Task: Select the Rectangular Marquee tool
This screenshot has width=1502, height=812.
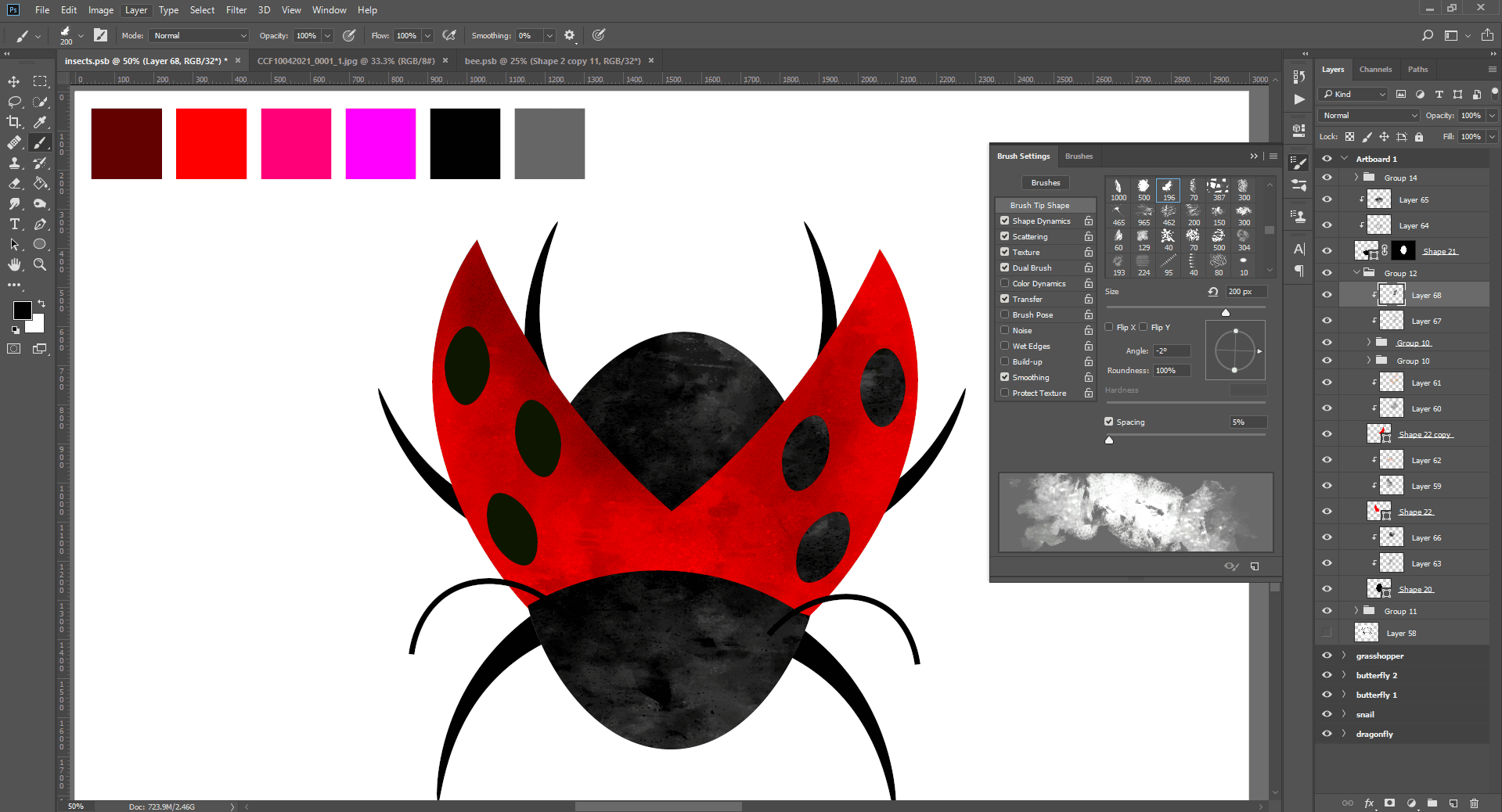Action: (x=40, y=81)
